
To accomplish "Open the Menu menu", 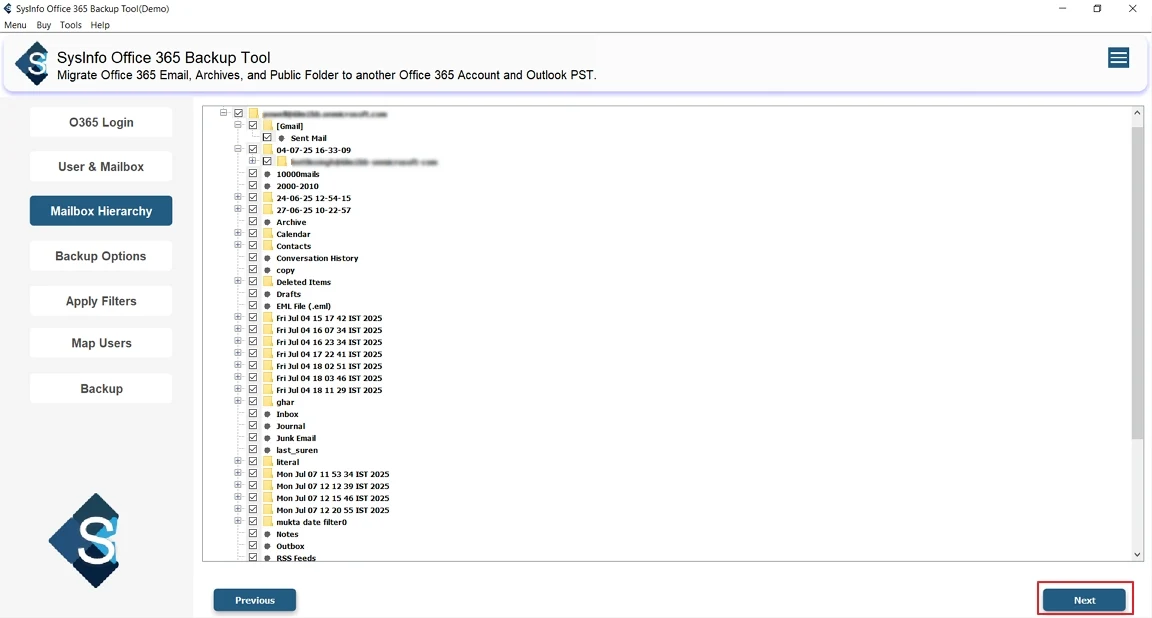I will 15,25.
